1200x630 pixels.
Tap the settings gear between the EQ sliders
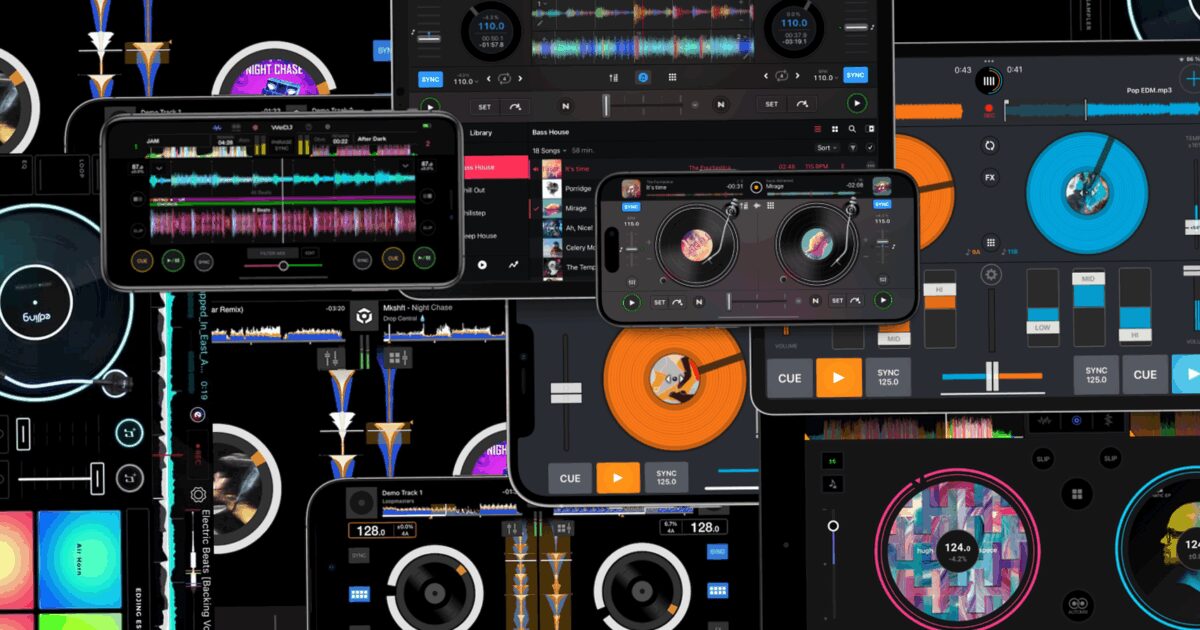pyautogui.click(x=991, y=274)
